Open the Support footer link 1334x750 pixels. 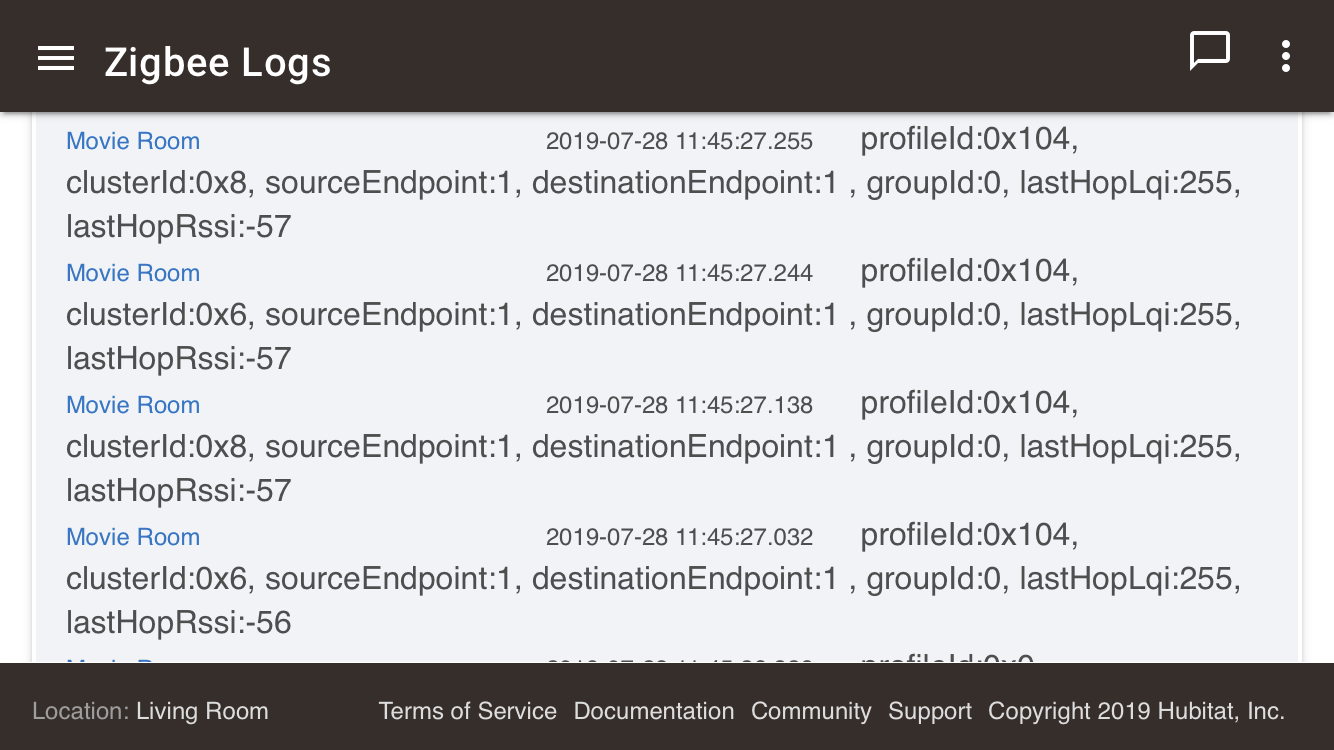pos(930,711)
